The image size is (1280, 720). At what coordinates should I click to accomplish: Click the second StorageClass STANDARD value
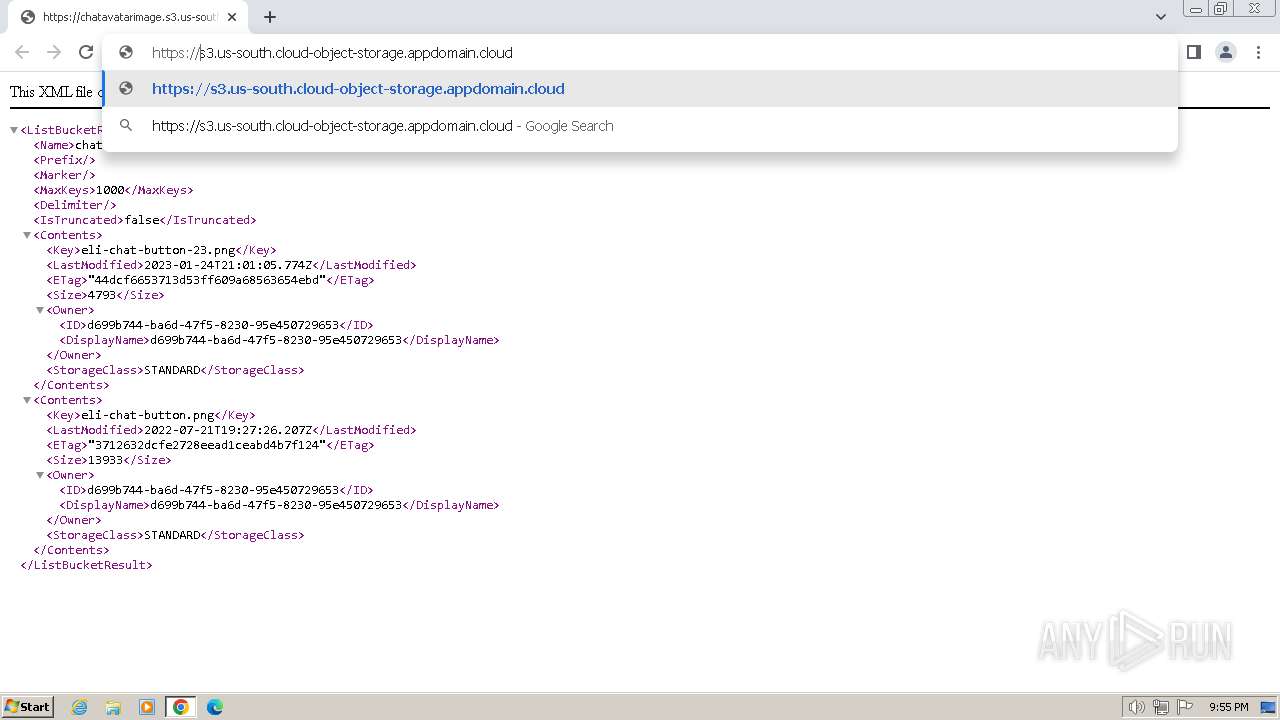pos(172,535)
